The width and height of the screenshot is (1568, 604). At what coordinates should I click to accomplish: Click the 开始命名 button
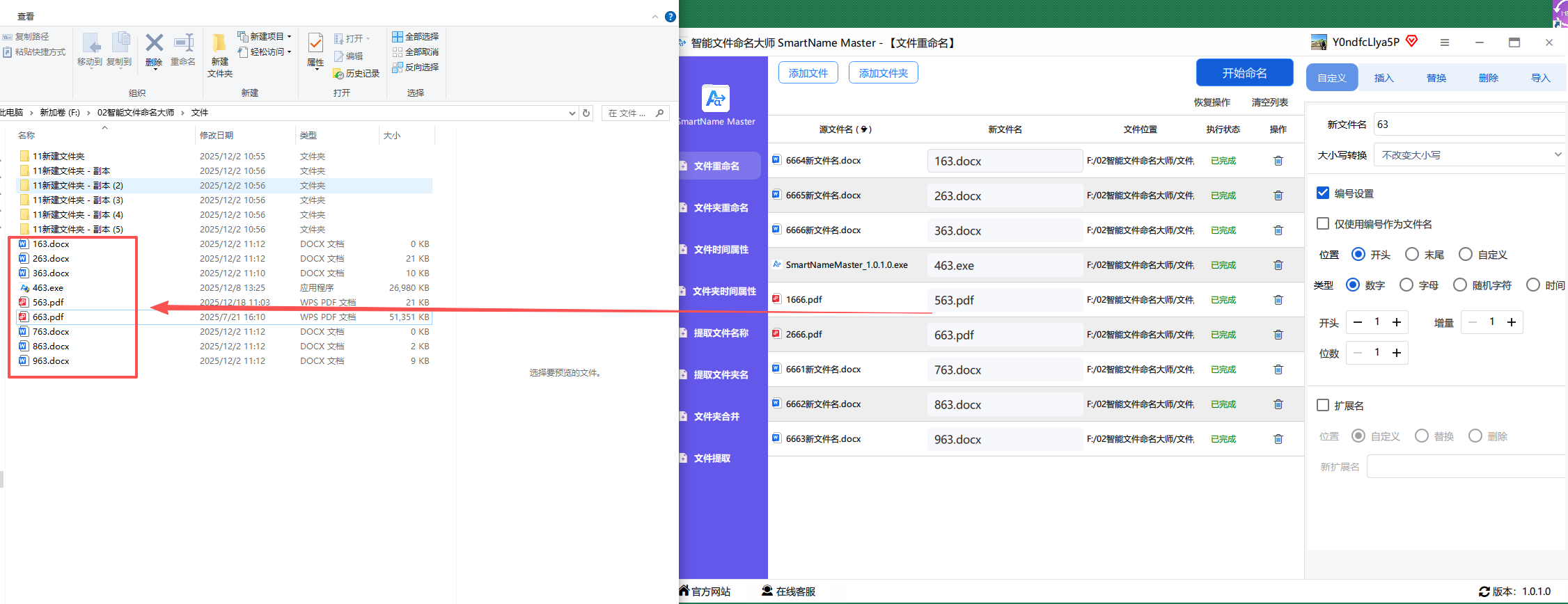coord(1244,73)
